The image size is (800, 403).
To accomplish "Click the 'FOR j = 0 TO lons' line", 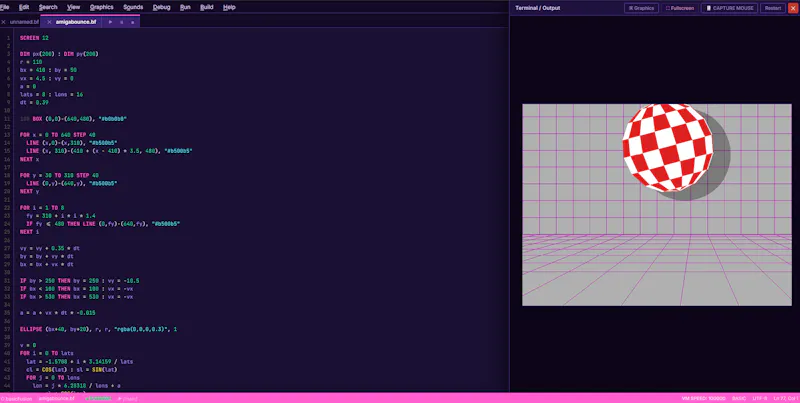I will coord(53,377).
